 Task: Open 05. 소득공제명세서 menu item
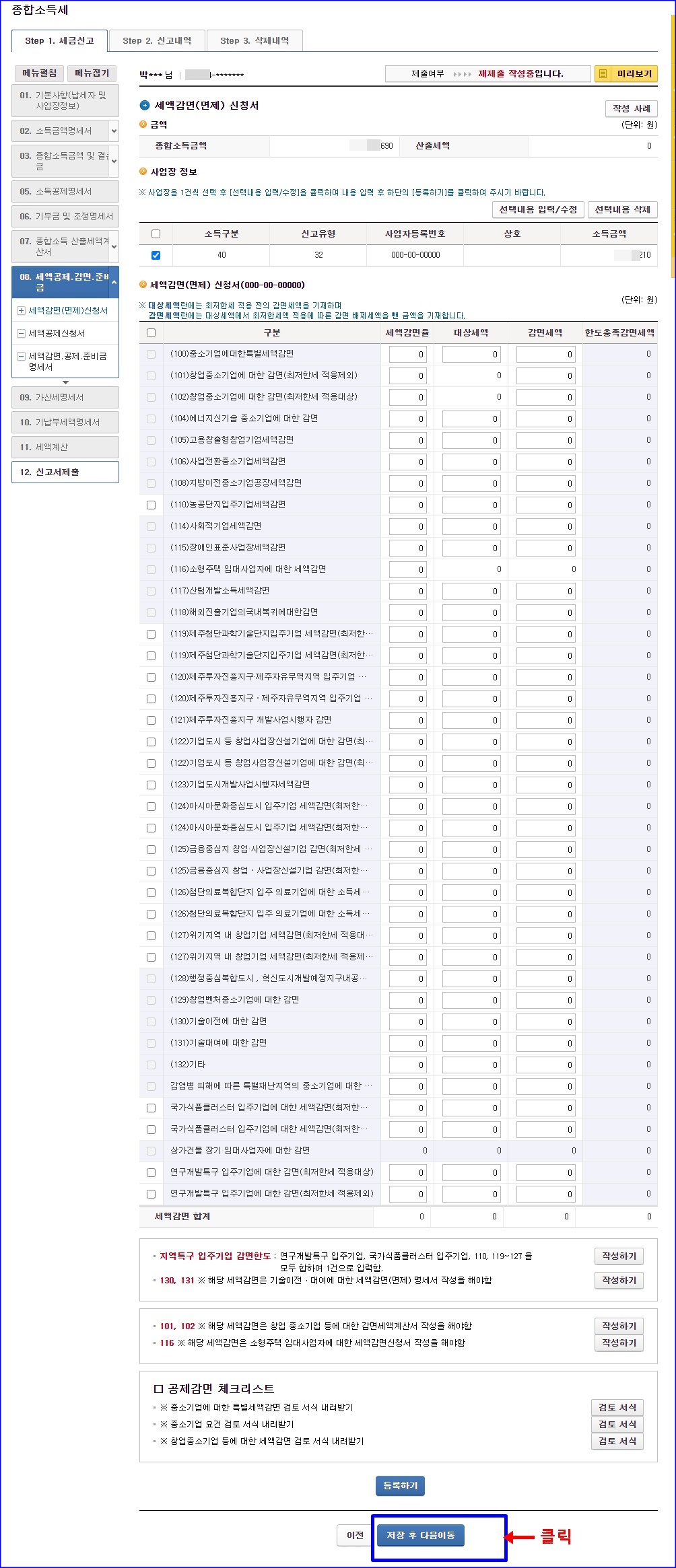65,192
